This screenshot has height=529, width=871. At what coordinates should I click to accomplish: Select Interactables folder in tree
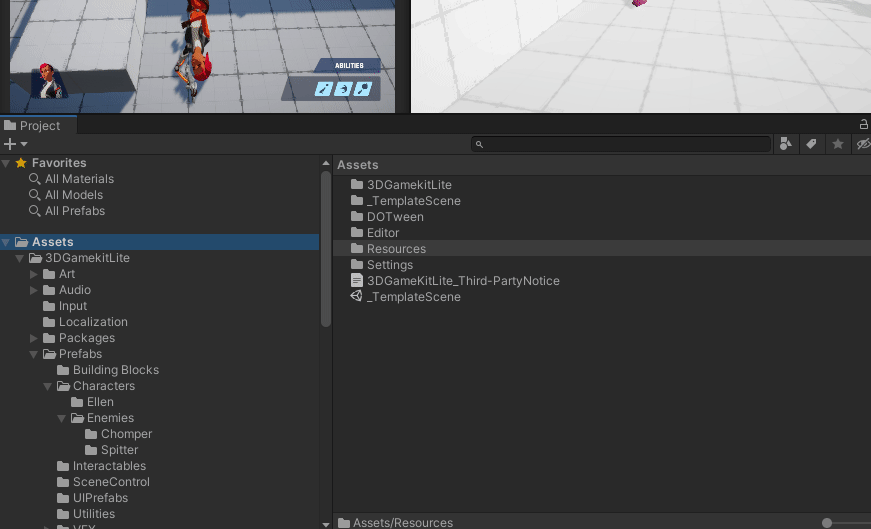(x=109, y=466)
